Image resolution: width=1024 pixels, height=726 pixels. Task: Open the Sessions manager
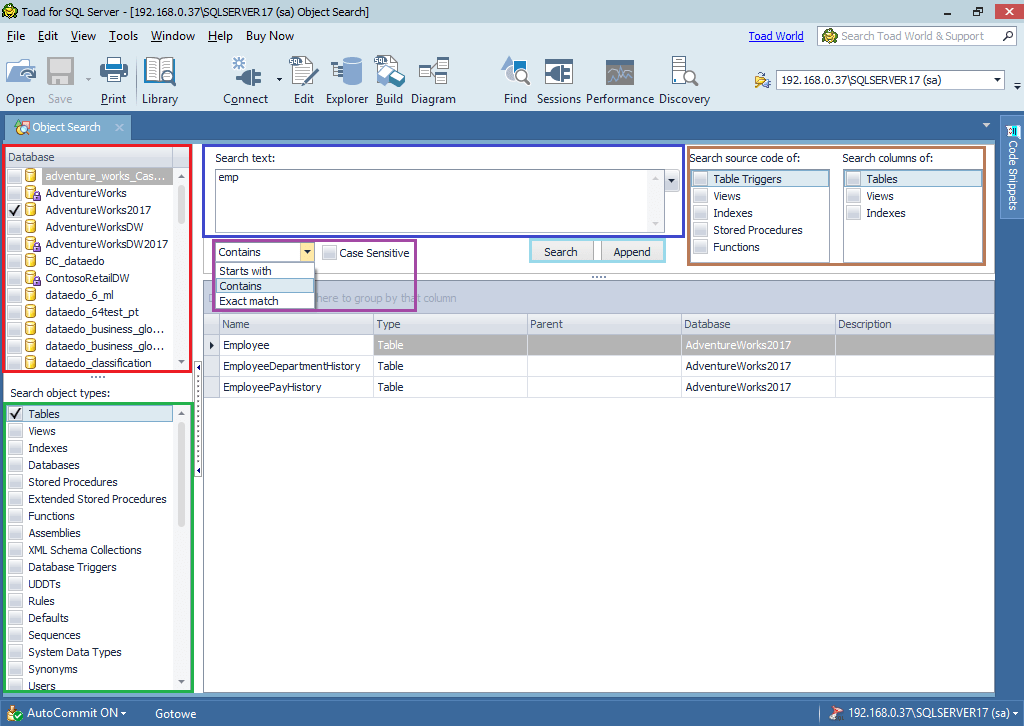pos(558,80)
